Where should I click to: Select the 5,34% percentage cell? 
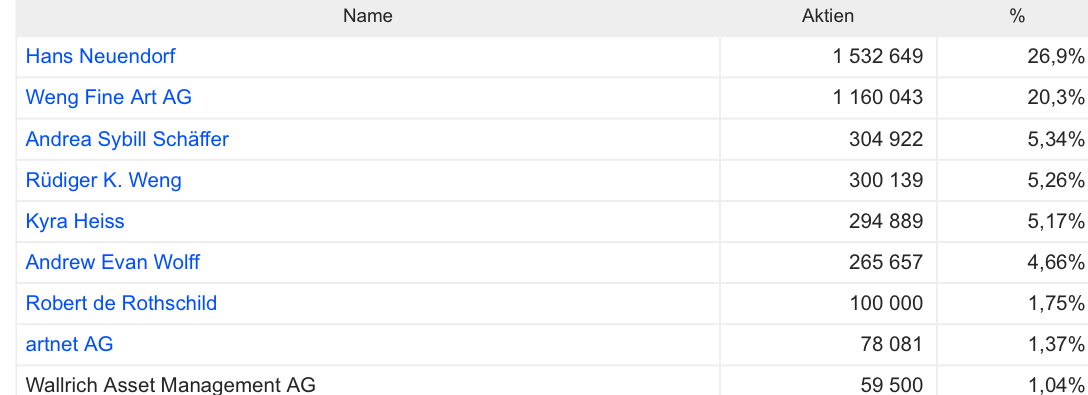(1013, 140)
